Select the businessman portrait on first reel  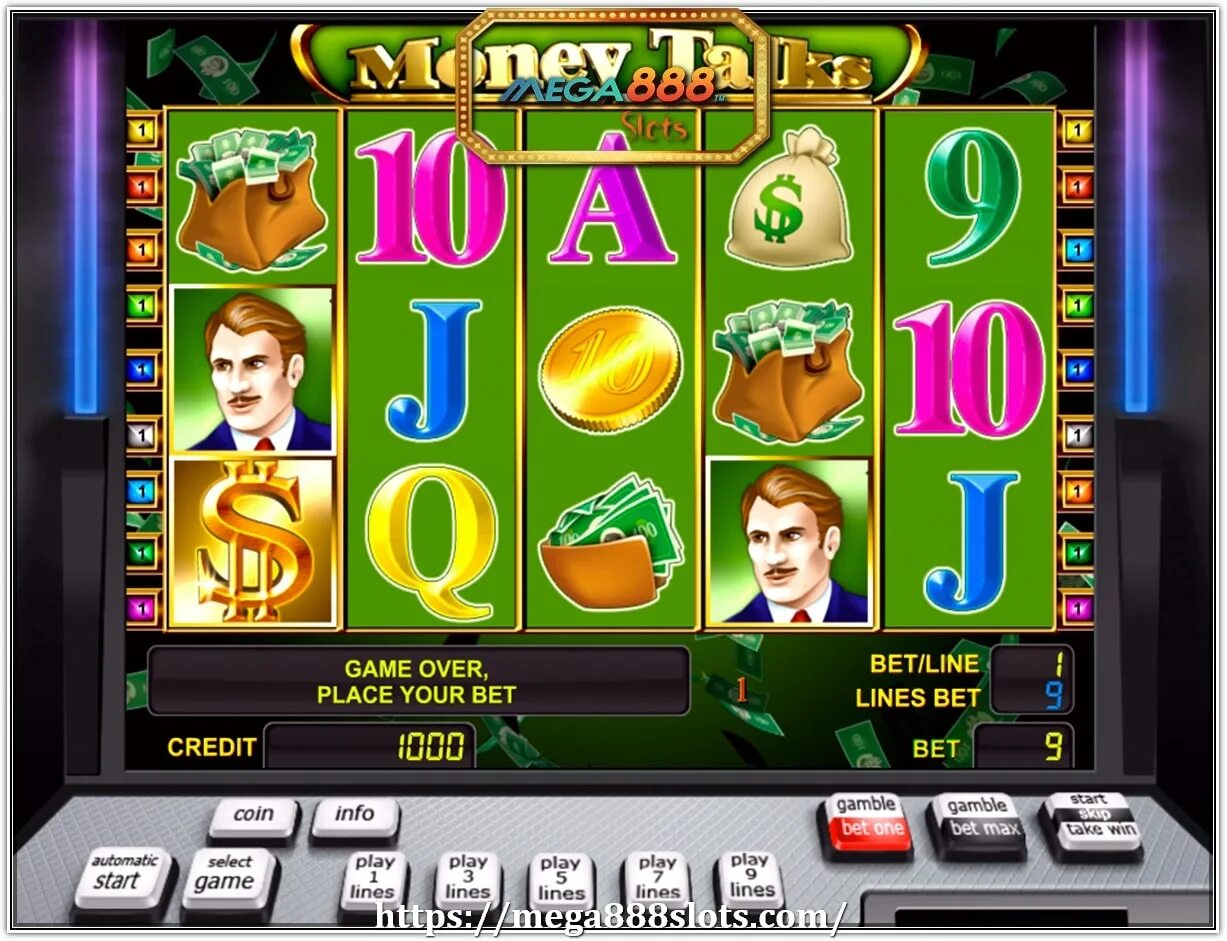pyautogui.click(x=254, y=370)
